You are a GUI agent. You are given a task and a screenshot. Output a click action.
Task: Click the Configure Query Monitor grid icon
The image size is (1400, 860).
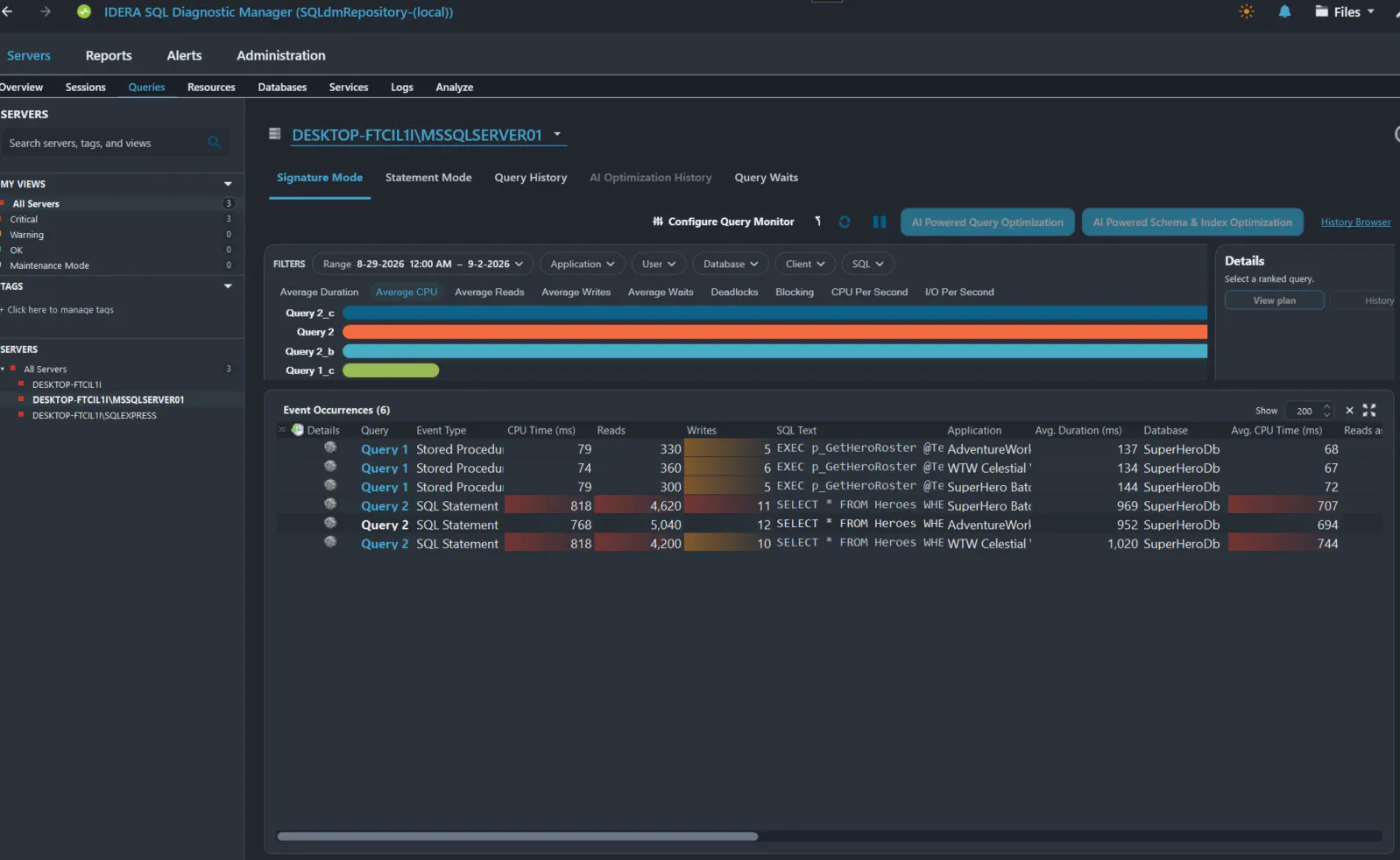(x=658, y=222)
